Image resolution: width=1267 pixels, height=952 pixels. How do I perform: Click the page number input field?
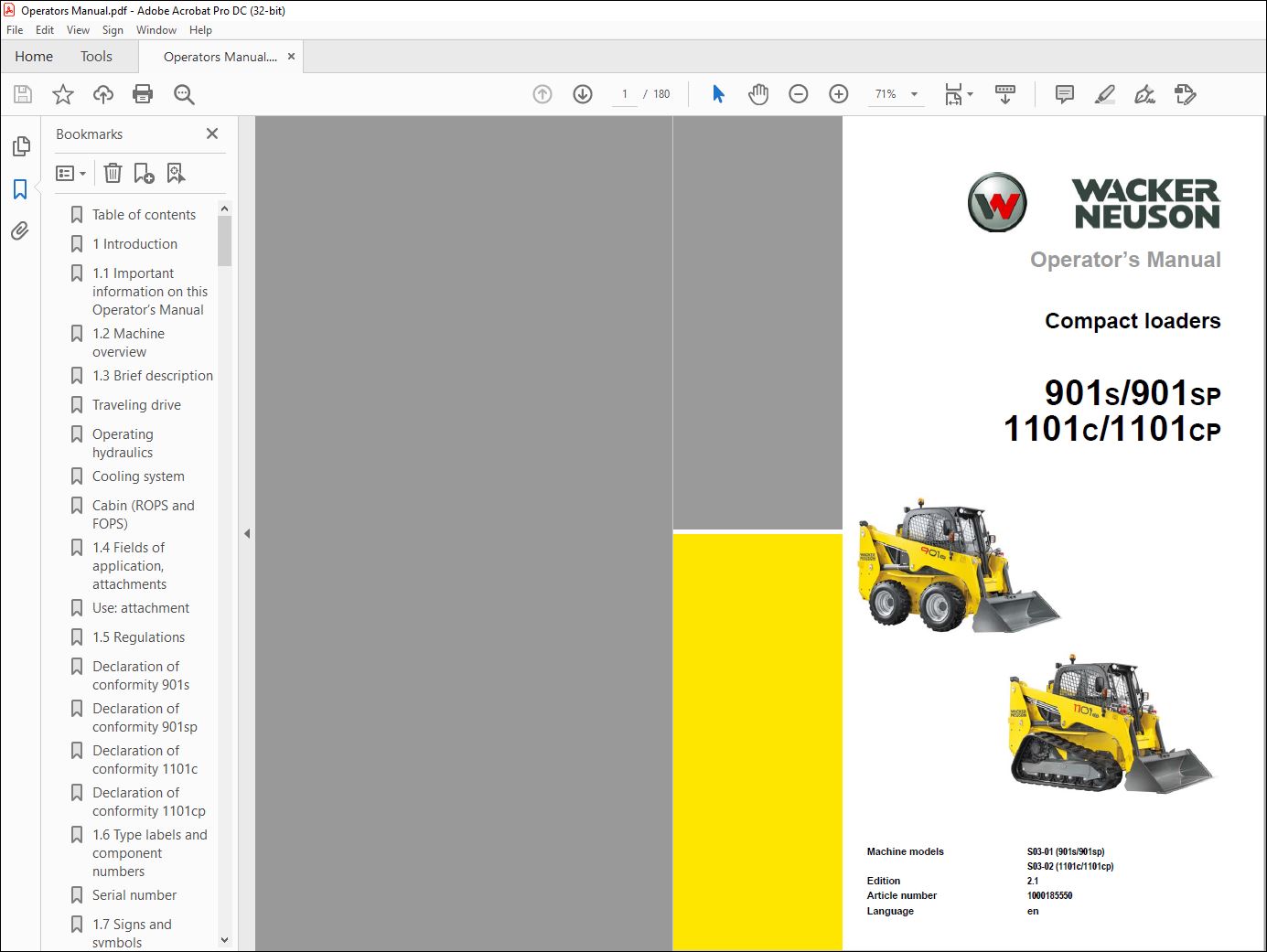(x=625, y=94)
